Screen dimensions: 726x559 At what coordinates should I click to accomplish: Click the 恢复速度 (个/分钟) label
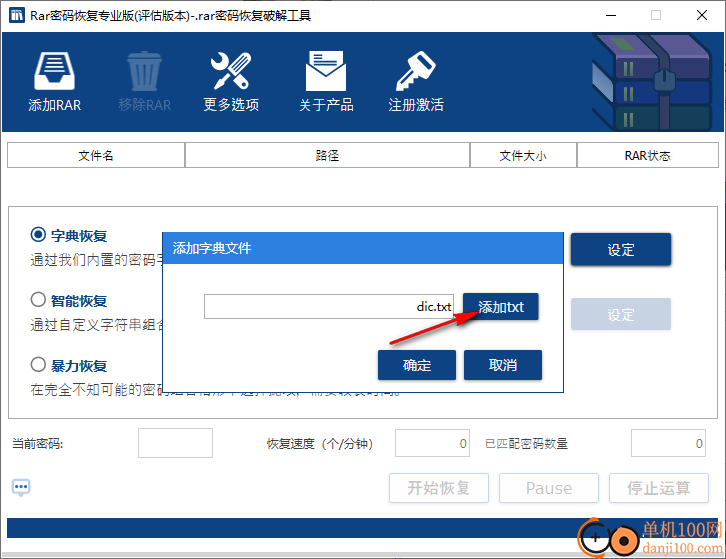[x=320, y=444]
